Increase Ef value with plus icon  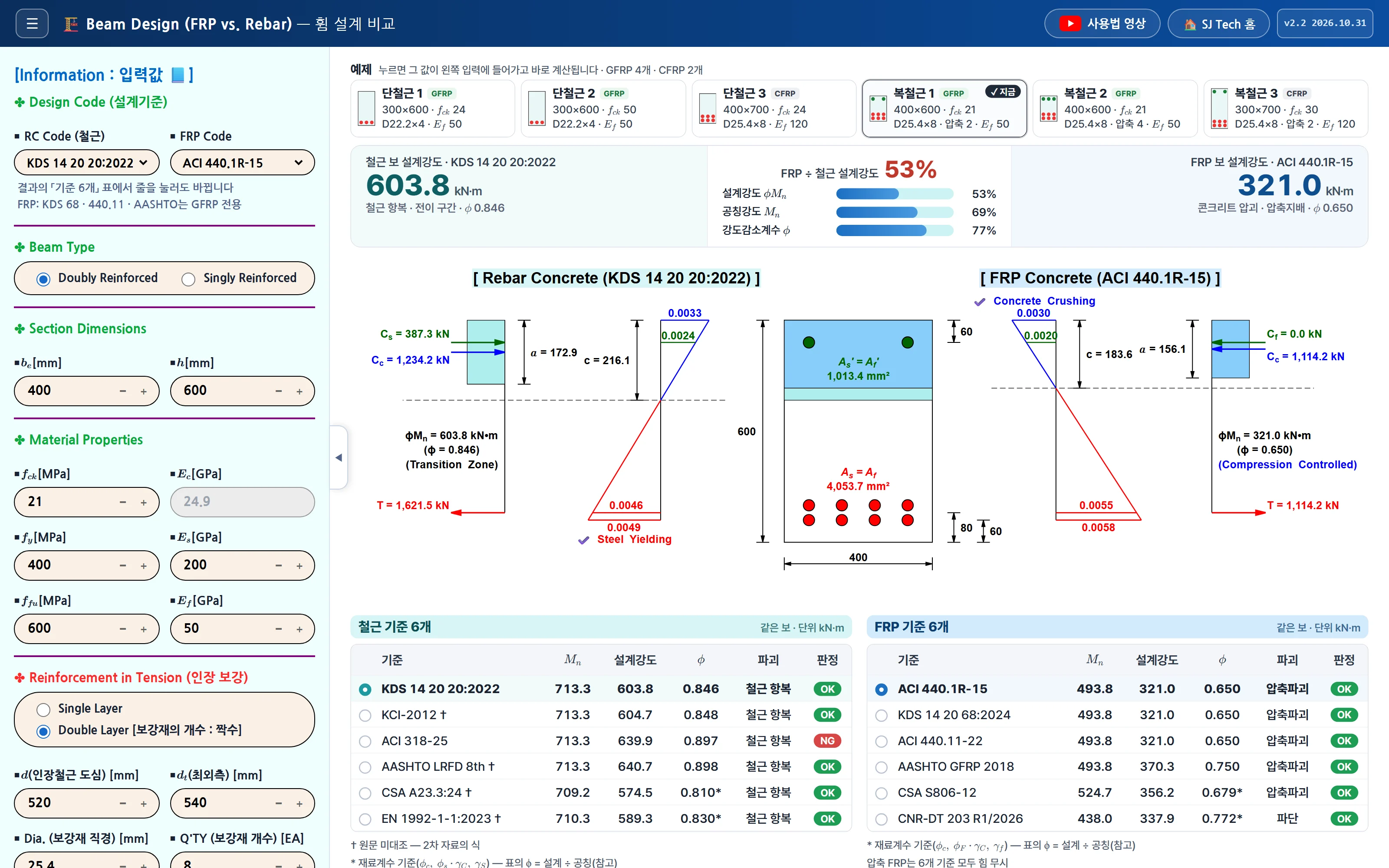click(x=299, y=629)
